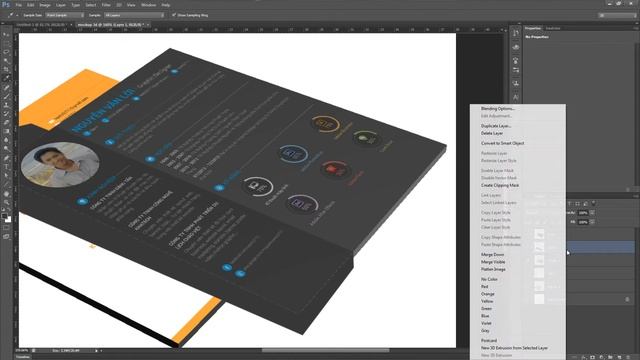Toggle layer filtering switch in Layers panel
Screen dimensions: 640x360
click(594, 203)
